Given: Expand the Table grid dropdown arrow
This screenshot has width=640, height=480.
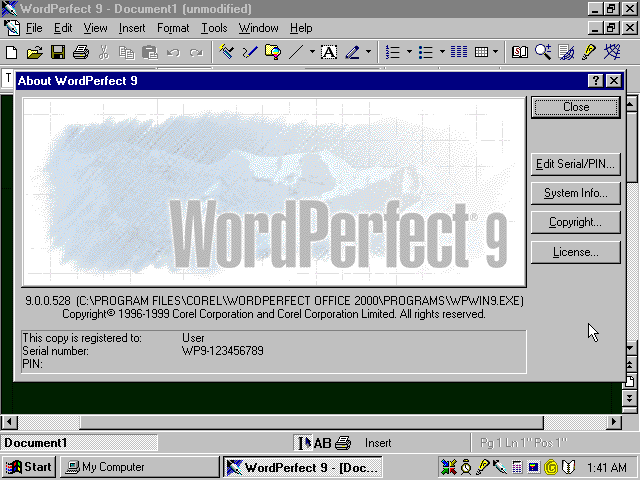Looking at the screenshot, I should pyautogui.click(x=496, y=52).
